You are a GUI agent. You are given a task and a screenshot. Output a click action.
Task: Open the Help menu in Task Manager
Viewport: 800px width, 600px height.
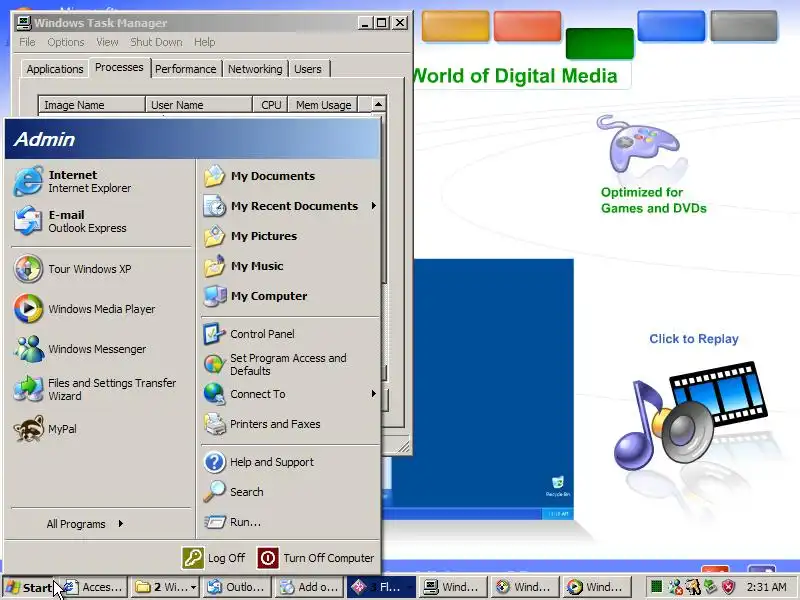[x=204, y=42]
